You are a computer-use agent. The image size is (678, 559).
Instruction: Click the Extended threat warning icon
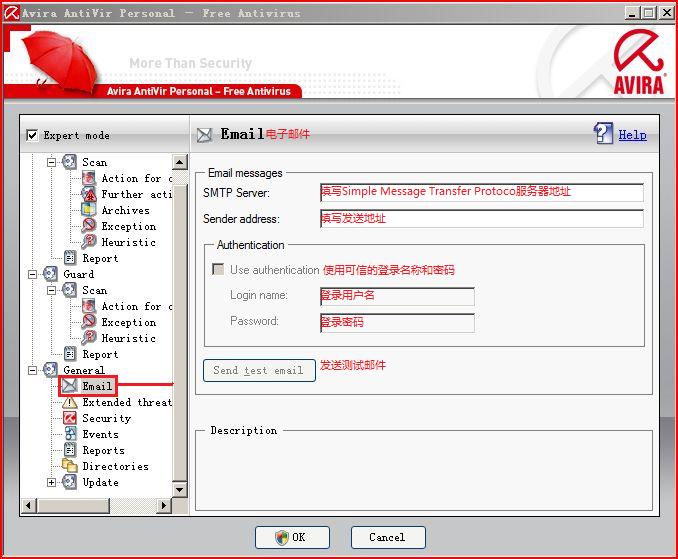pyautogui.click(x=70, y=402)
